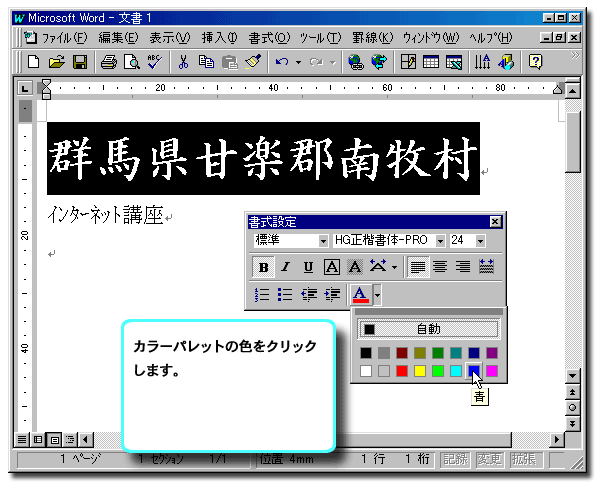Toggle distributed alignment
This screenshot has width=600, height=488.
486,267
